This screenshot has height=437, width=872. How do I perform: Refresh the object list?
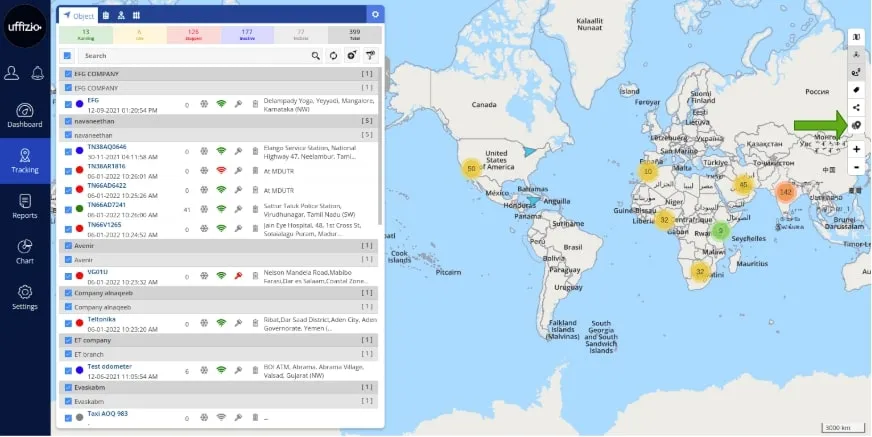coord(333,56)
